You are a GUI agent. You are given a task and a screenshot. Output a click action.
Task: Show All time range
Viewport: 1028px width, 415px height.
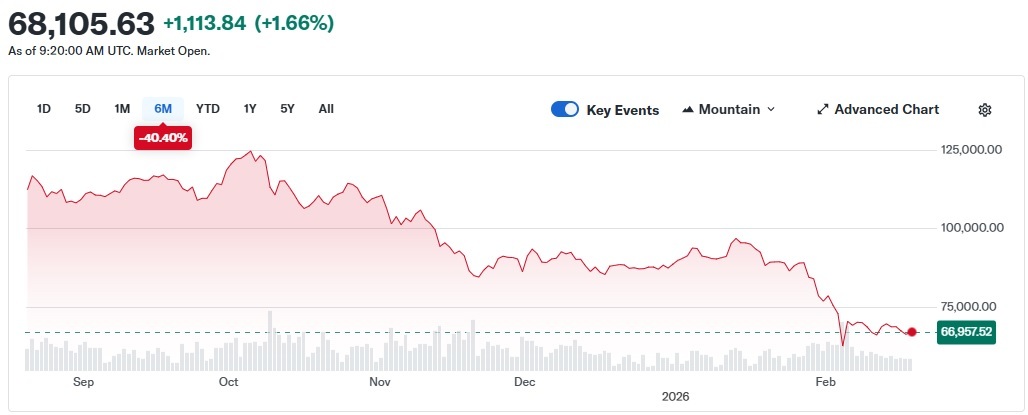326,108
